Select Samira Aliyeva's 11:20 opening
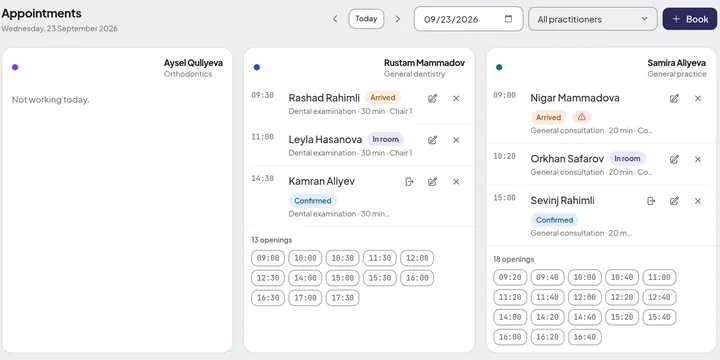This screenshot has height=360, width=720. 510,297
